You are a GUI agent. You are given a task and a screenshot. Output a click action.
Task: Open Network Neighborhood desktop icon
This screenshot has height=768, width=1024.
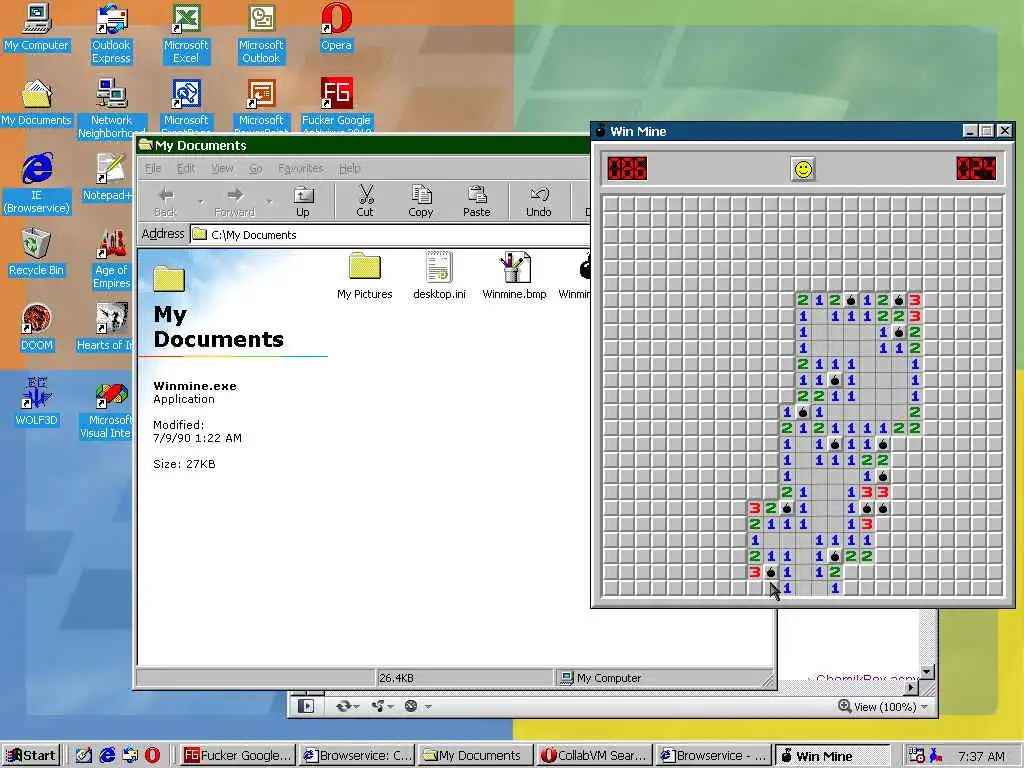pos(111,108)
